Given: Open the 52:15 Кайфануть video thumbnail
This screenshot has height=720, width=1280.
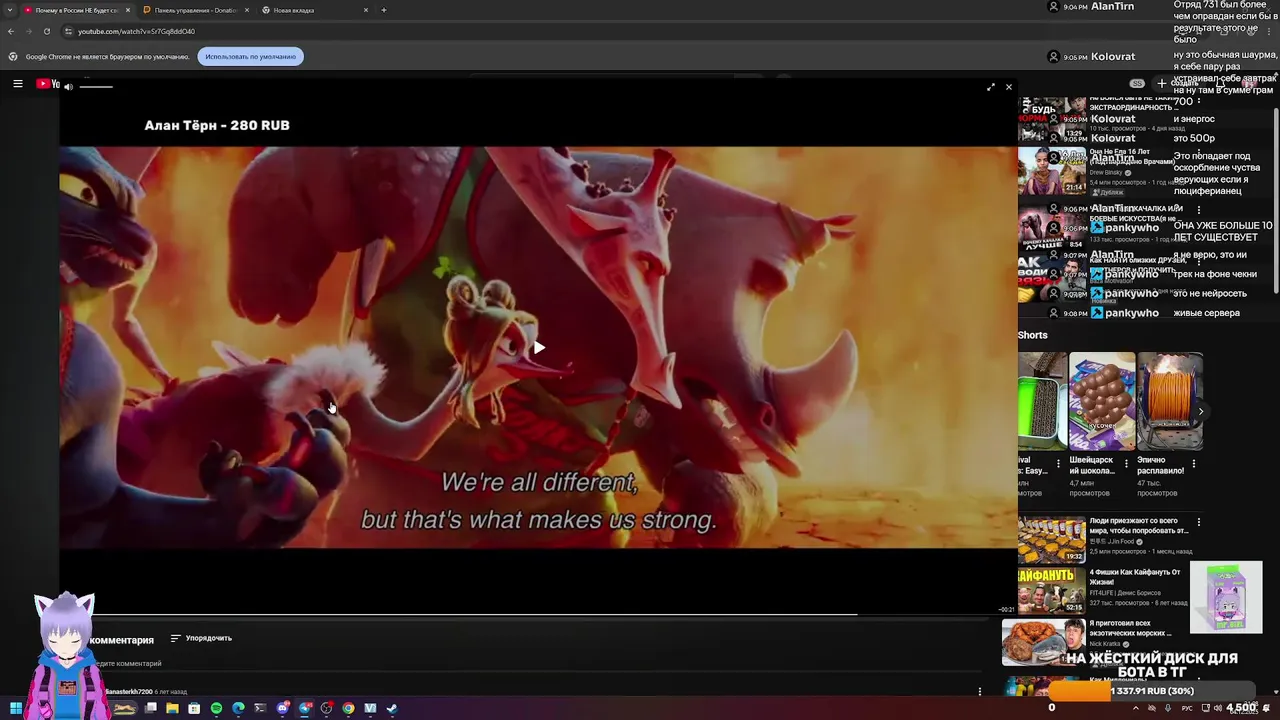Looking at the screenshot, I should point(1051,590).
